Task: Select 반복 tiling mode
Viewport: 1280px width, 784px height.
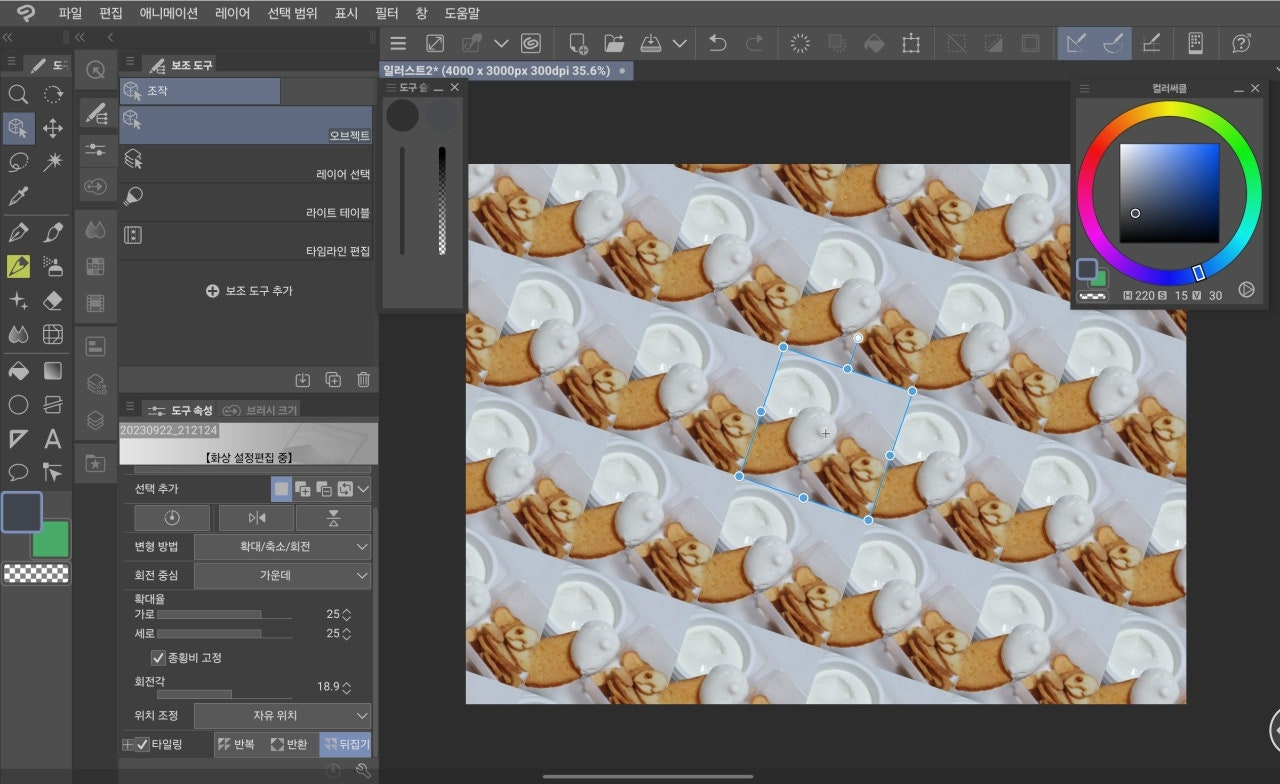Action: click(x=240, y=744)
